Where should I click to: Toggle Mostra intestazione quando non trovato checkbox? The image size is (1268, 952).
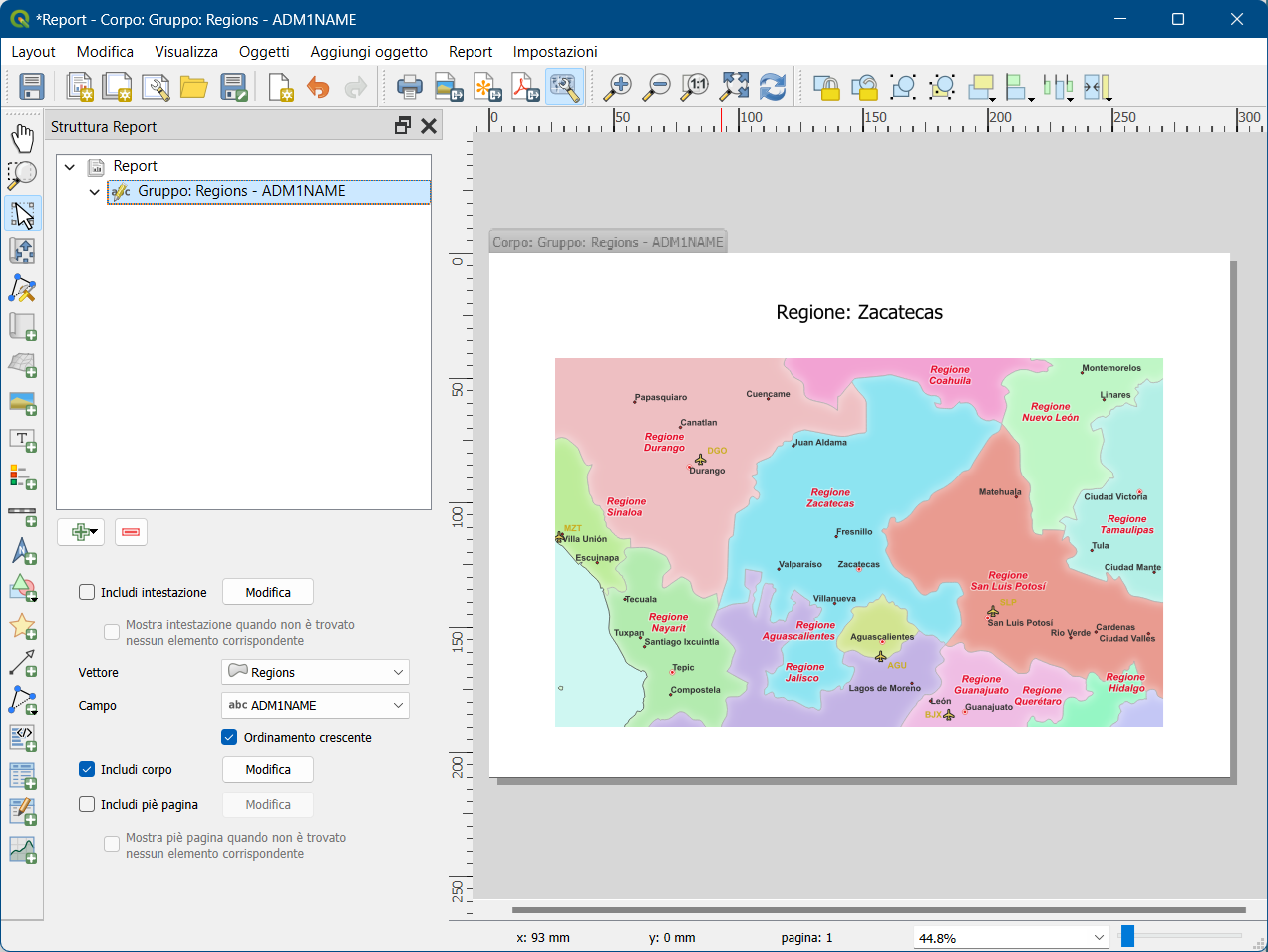(x=112, y=632)
